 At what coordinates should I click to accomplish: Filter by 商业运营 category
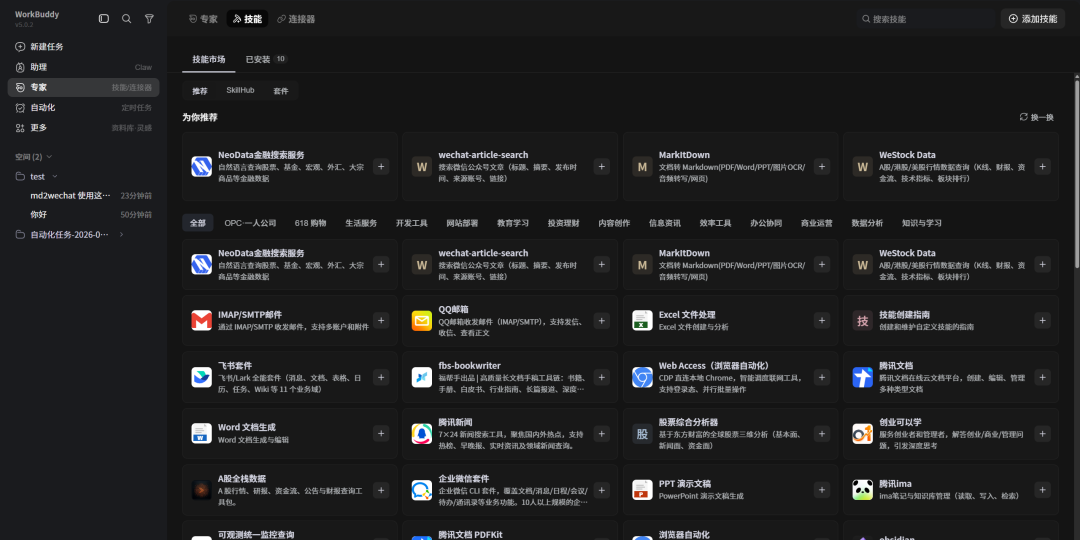coord(816,223)
